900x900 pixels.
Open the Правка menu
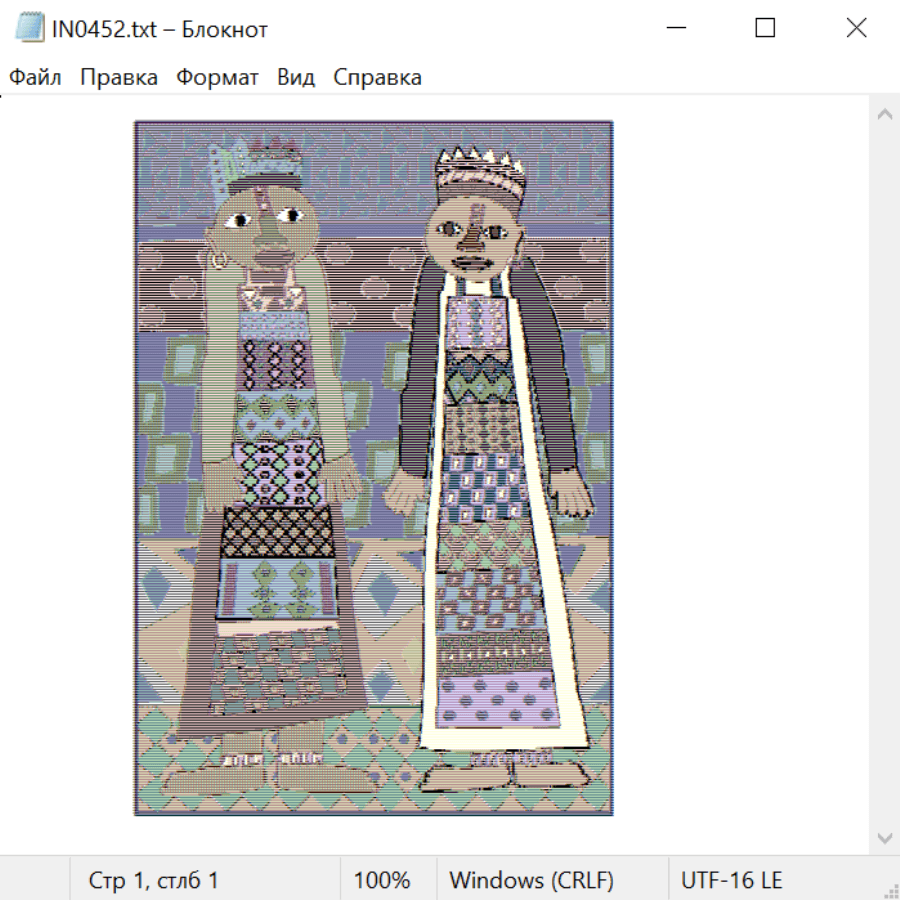(x=119, y=78)
